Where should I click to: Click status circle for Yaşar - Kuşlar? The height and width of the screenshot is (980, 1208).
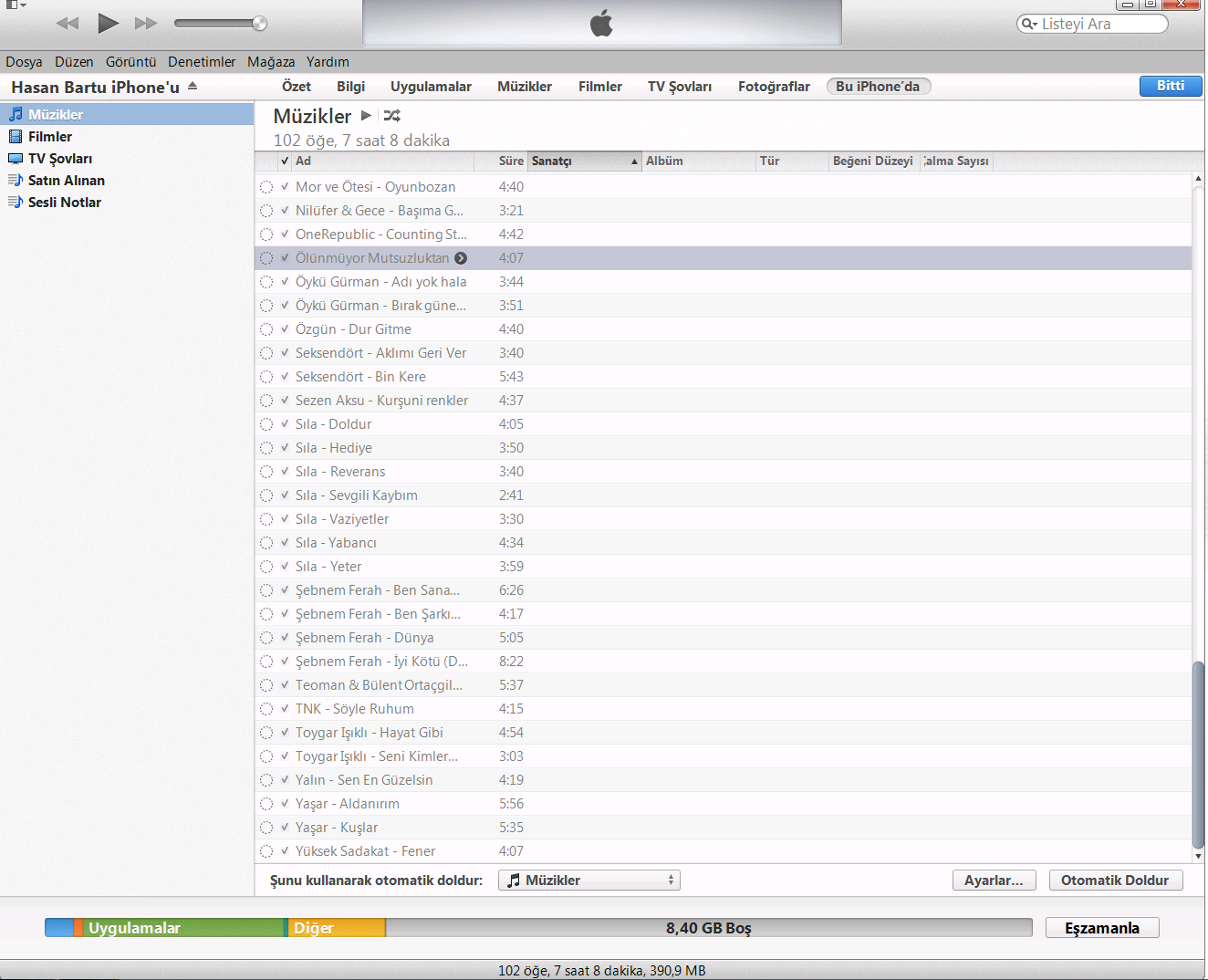(x=266, y=828)
